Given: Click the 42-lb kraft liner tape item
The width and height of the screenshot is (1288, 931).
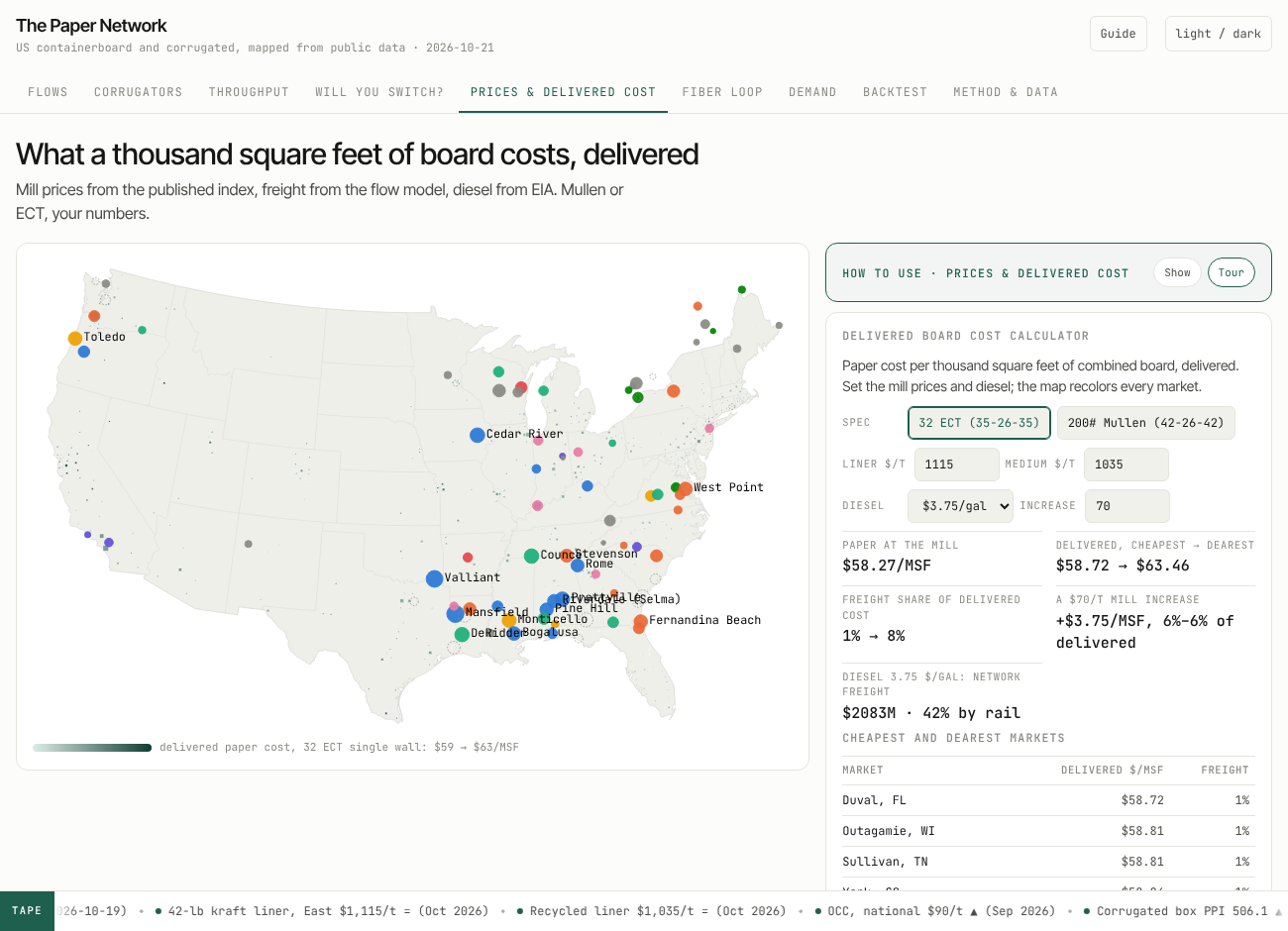Looking at the screenshot, I should point(322,911).
